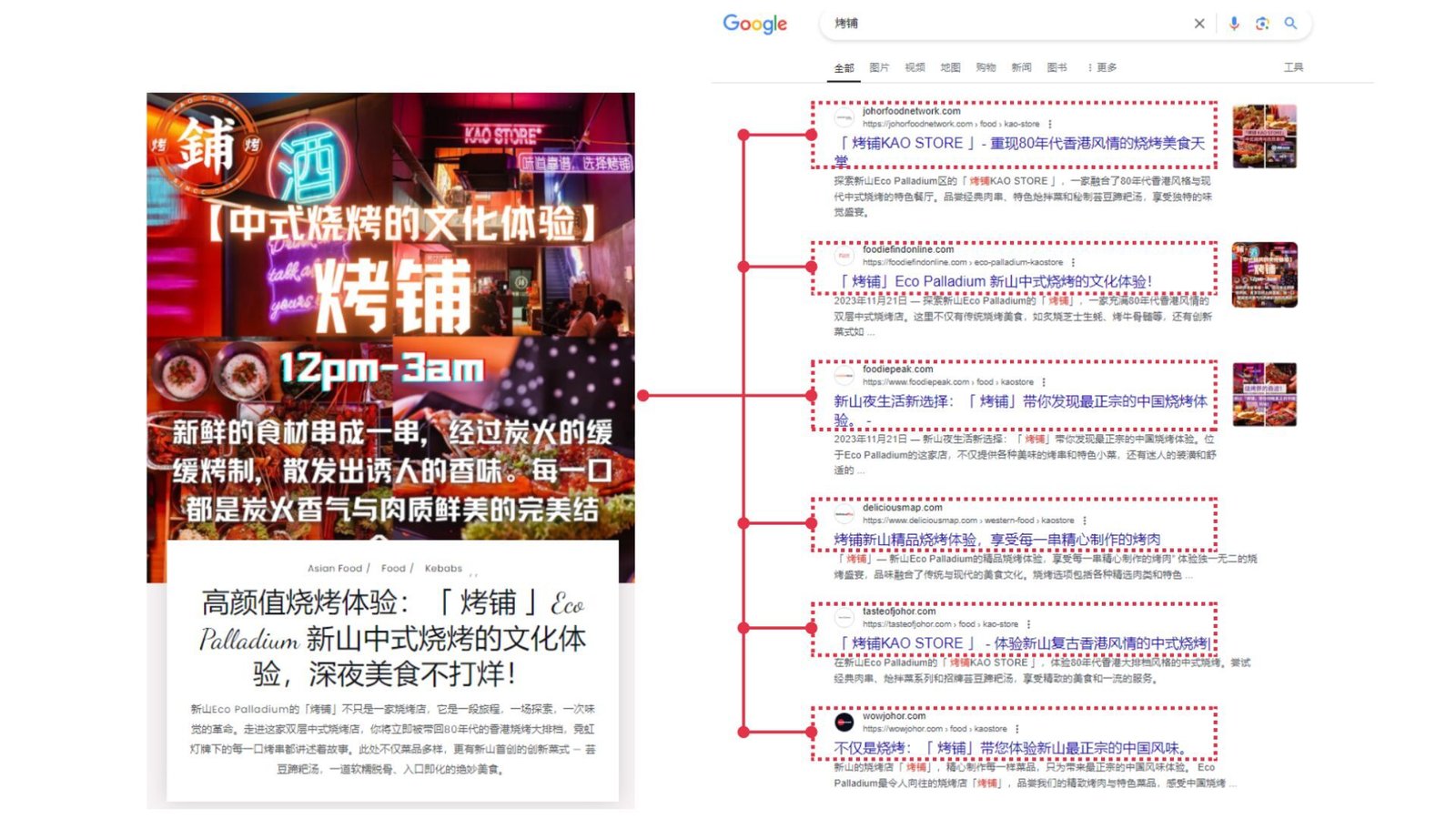Screen dimensions: 1456x819
Task: Open Google Lens image search
Action: point(1262,24)
